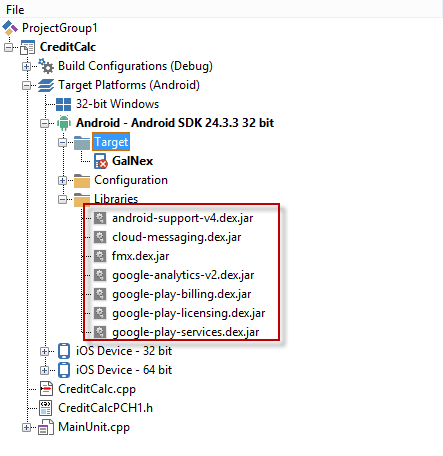443x456 pixels.
Task: Click the google-play-services.dex.jar file icon
Action: 100,332
